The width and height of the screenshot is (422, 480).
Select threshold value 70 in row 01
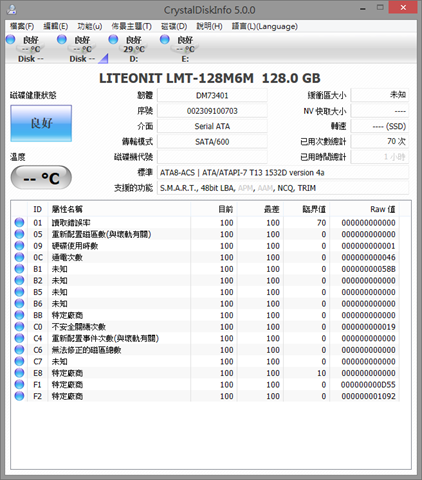click(321, 223)
